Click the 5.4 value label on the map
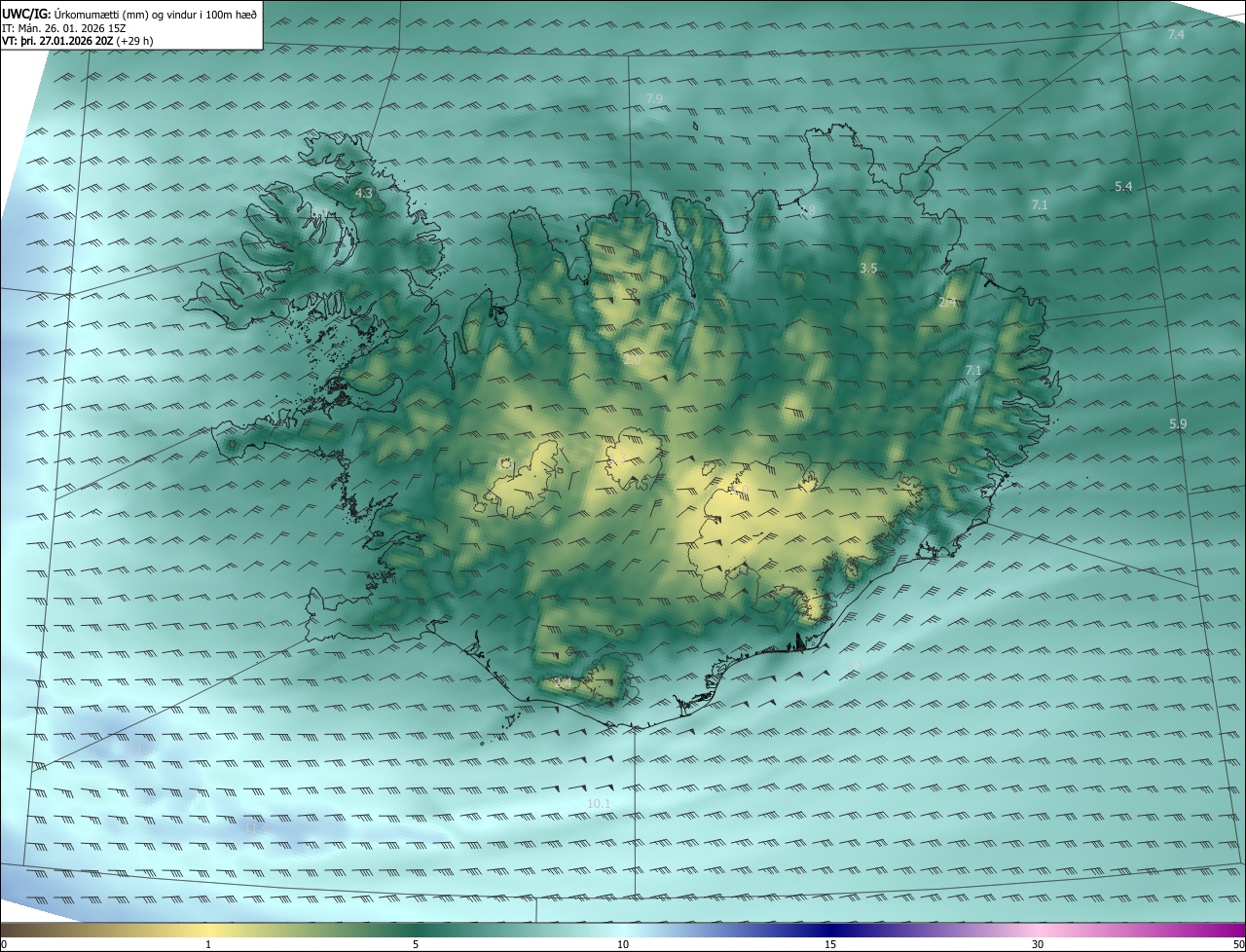 1123,186
